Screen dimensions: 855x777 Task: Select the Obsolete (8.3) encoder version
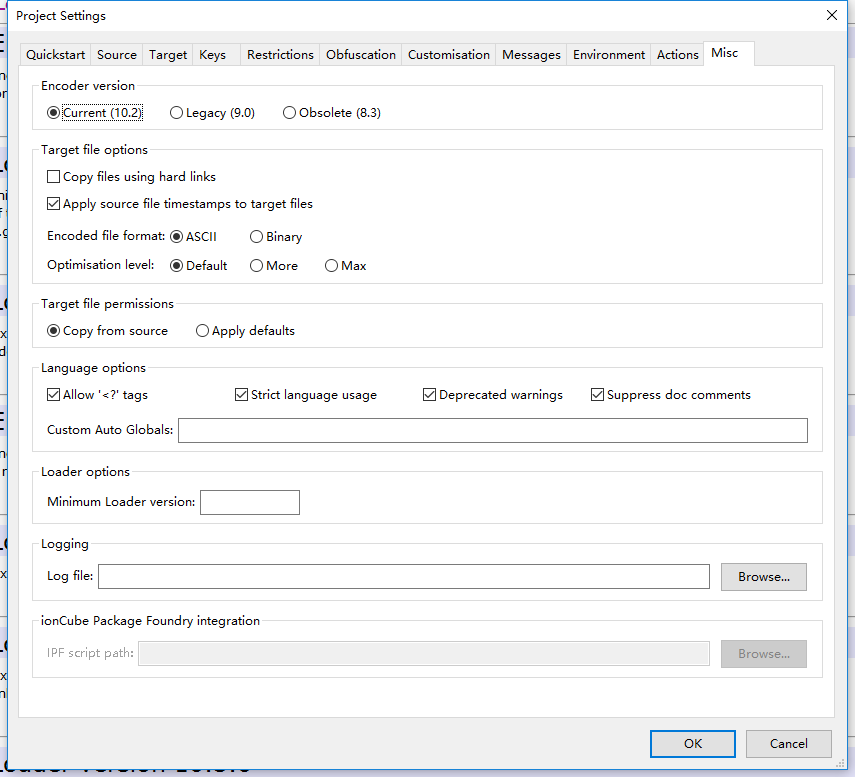click(x=289, y=112)
